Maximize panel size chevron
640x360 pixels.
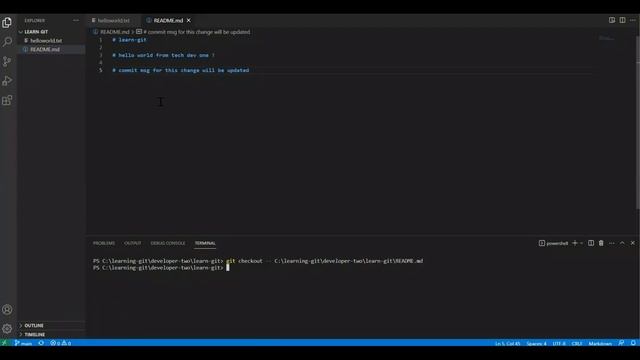622,243
